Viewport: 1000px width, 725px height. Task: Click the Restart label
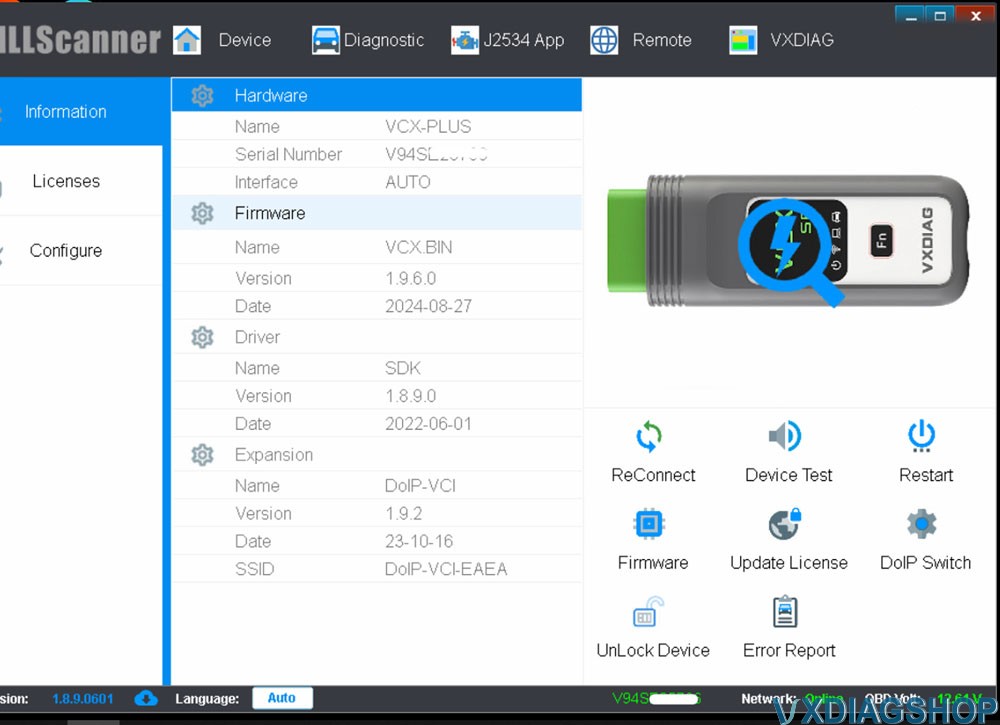(926, 475)
